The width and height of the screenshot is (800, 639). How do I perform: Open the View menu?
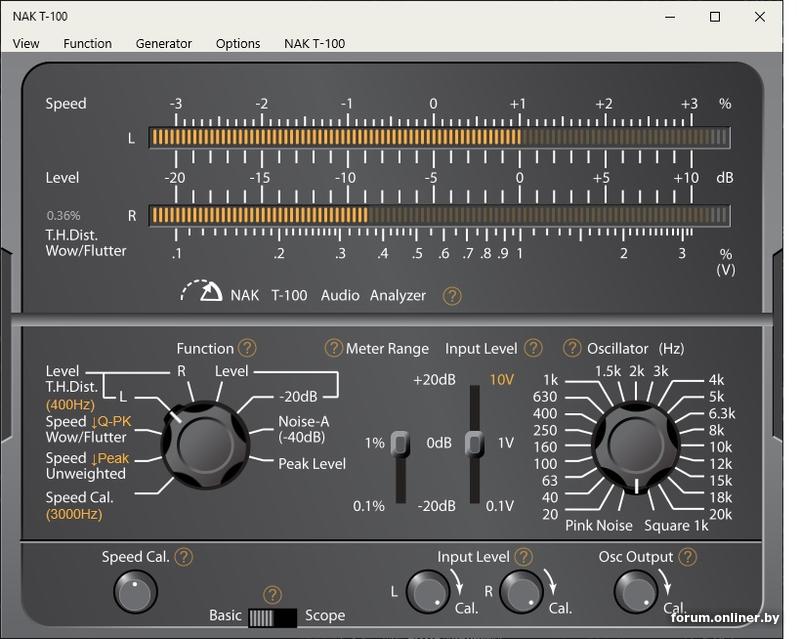(26, 43)
